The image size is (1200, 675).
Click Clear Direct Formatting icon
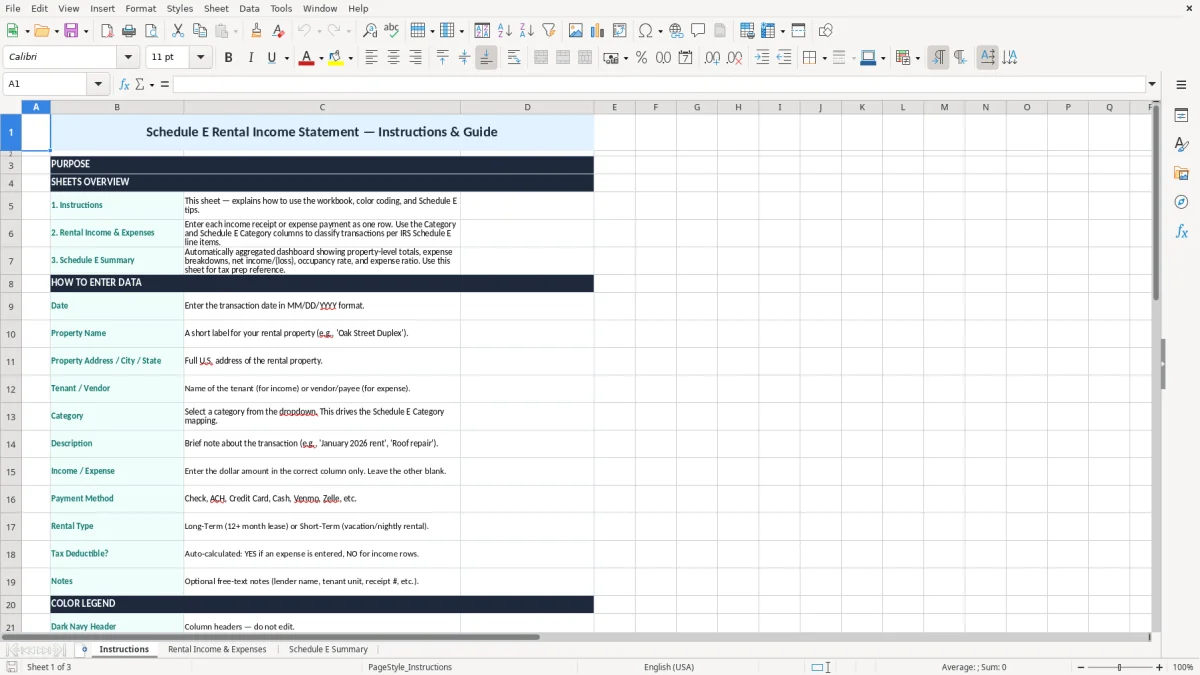[278, 31]
